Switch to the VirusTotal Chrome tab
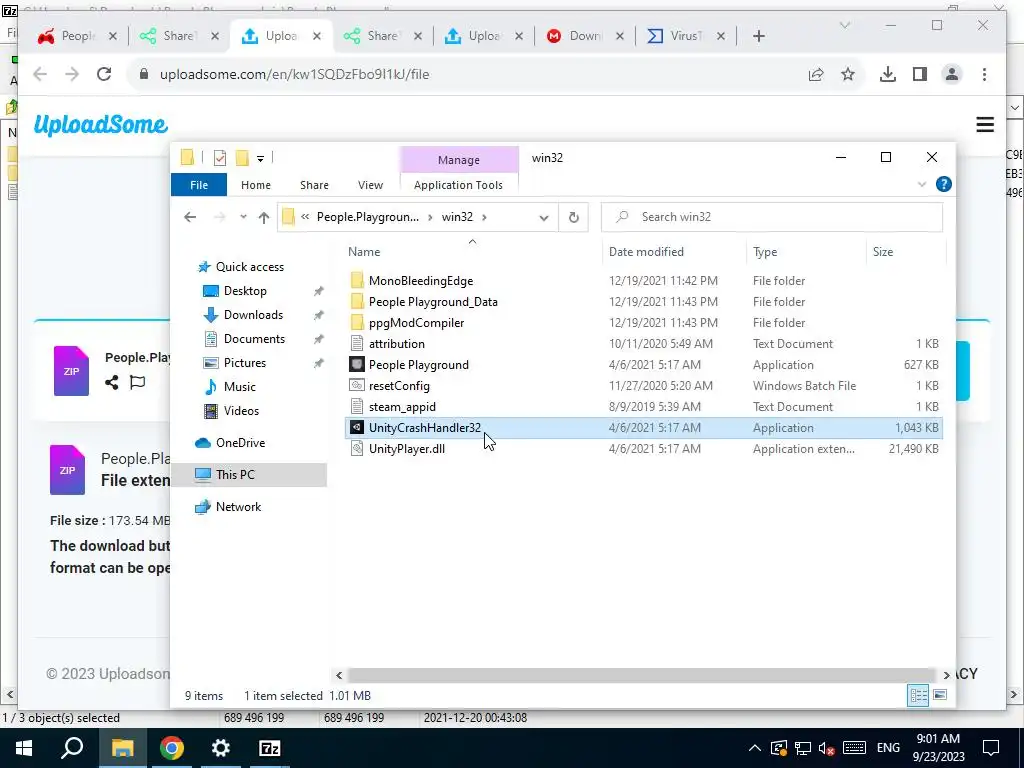Image resolution: width=1024 pixels, height=768 pixels. pos(686,36)
